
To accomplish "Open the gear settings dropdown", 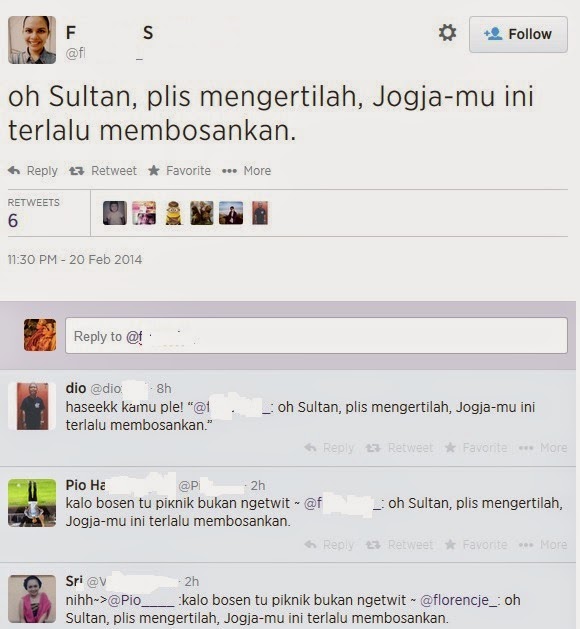I will click(447, 33).
